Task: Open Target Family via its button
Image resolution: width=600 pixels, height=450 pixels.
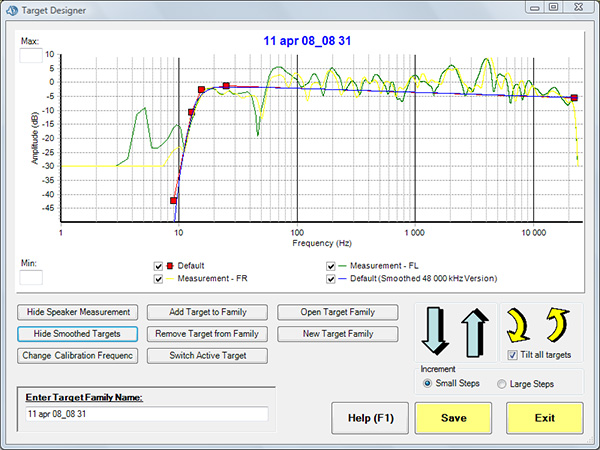Action: [x=338, y=311]
